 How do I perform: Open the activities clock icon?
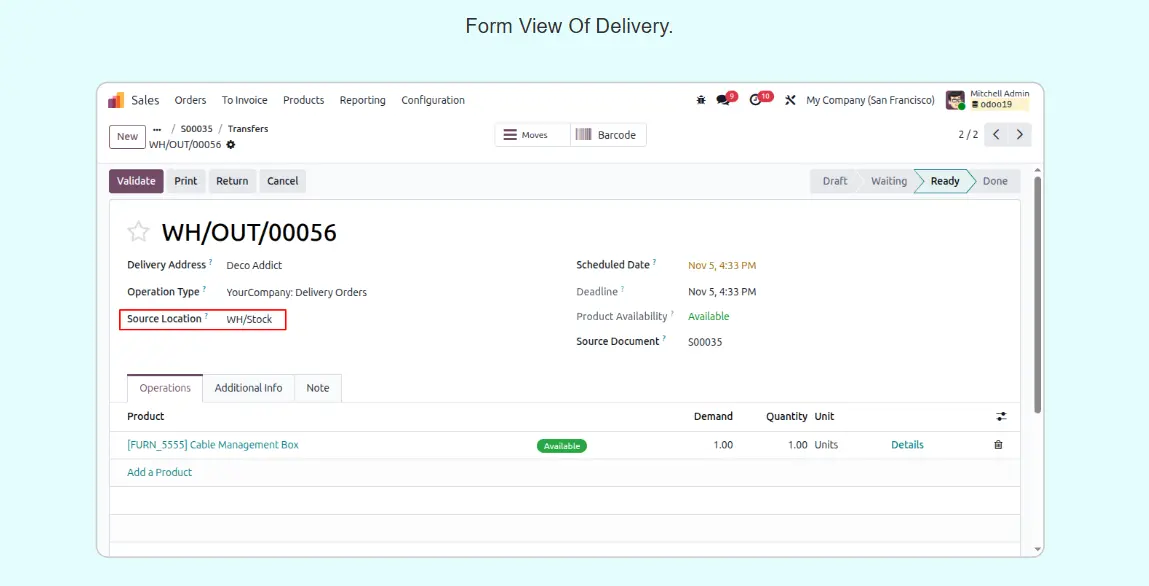(x=756, y=100)
